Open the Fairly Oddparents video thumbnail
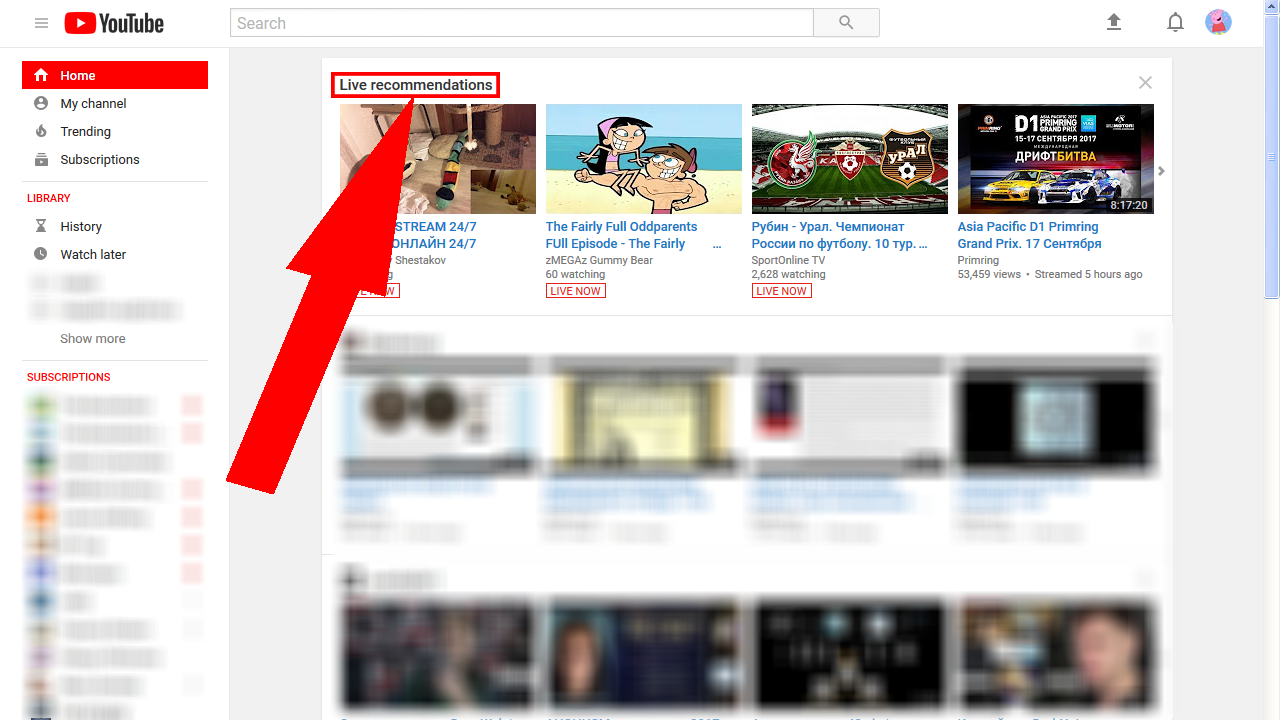Screen dimensions: 1280x720 644,159
